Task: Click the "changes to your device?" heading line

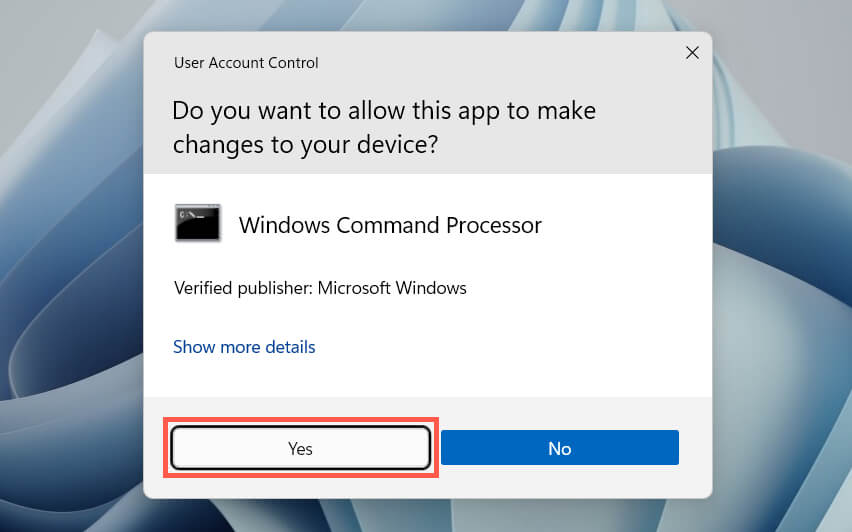Action: (x=305, y=144)
